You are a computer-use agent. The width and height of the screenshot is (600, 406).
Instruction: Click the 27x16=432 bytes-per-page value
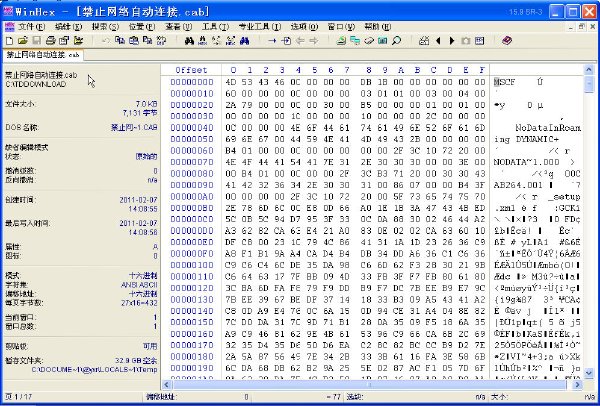tap(139, 303)
